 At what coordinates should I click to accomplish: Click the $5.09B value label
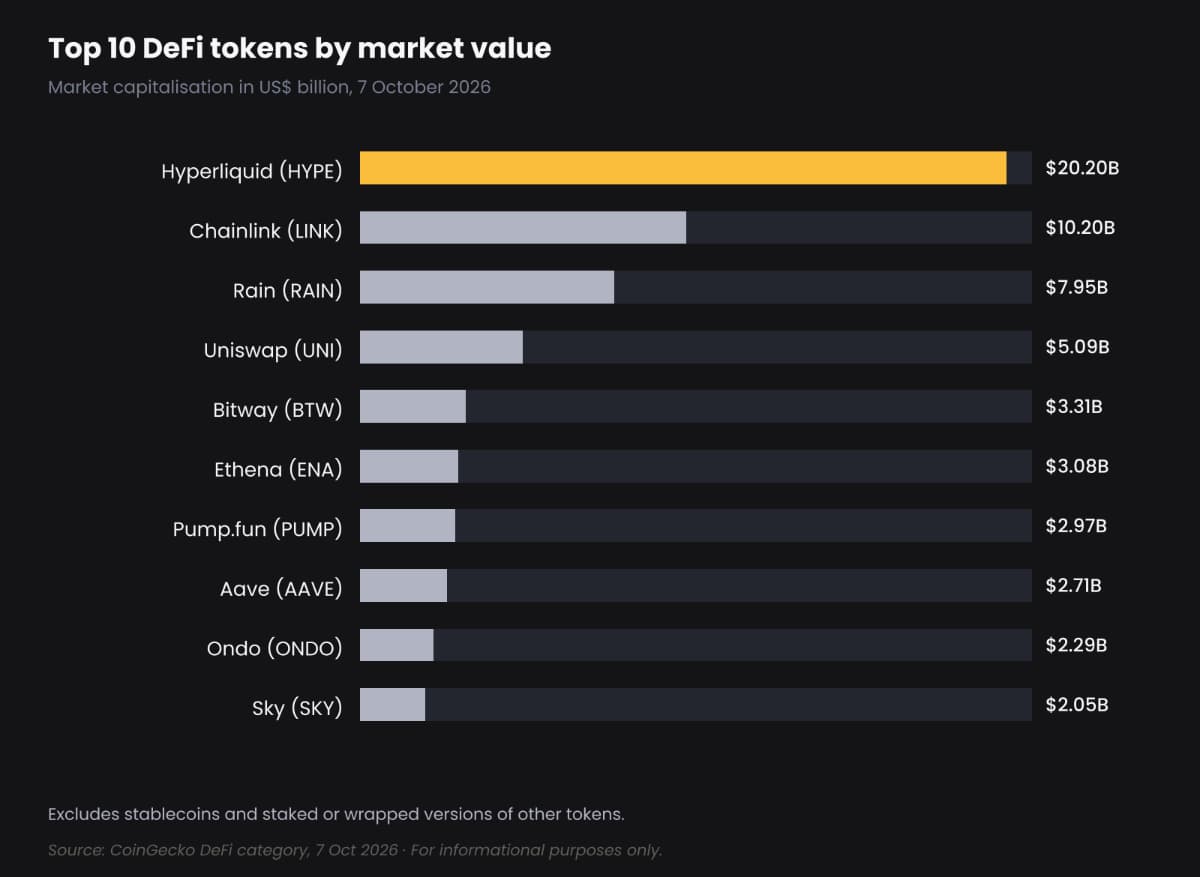tap(1078, 347)
